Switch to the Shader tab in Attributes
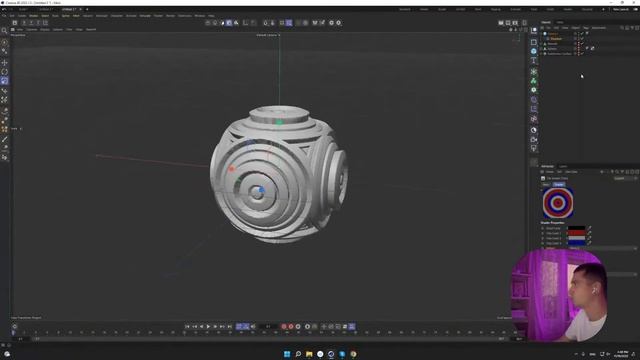 559,184
